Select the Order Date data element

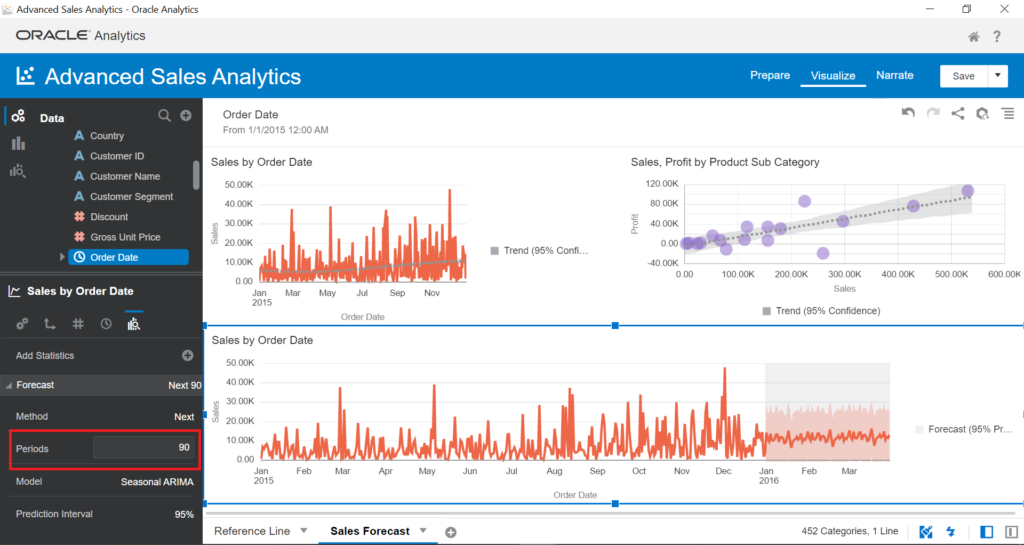[x=128, y=257]
